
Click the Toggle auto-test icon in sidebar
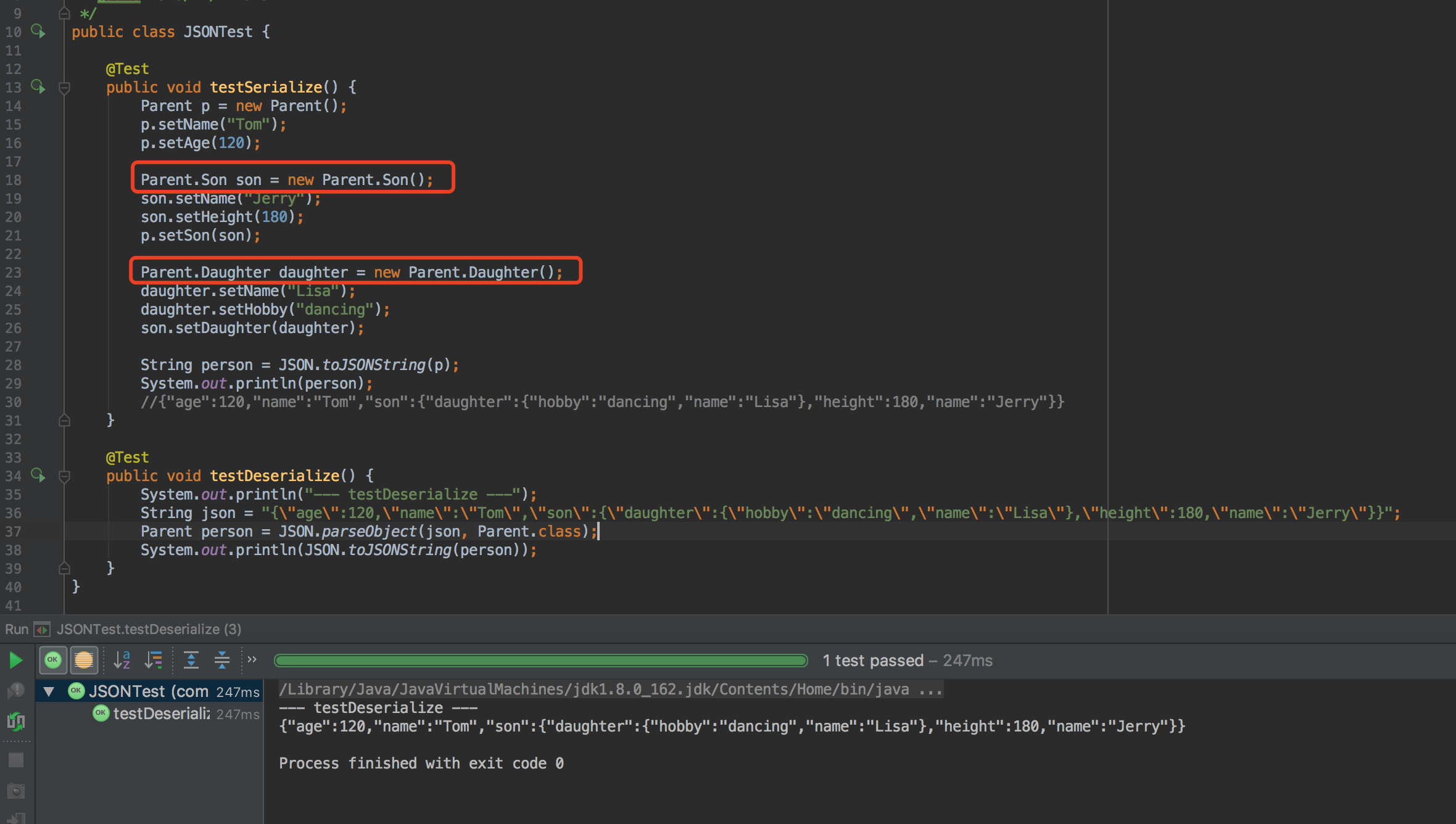[x=16, y=721]
